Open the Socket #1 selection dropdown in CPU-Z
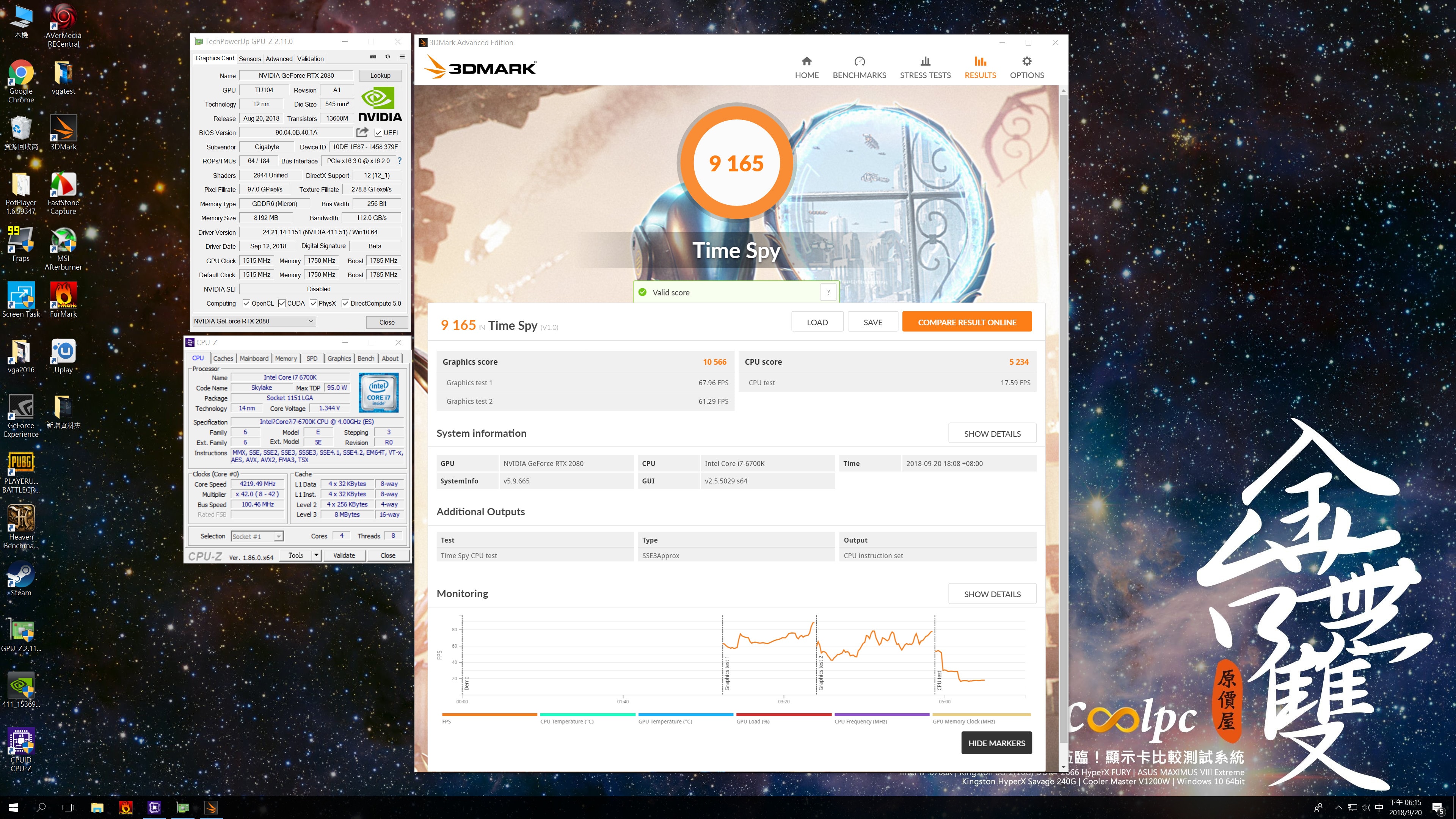Screen dimensions: 1456x819 click(x=257, y=536)
